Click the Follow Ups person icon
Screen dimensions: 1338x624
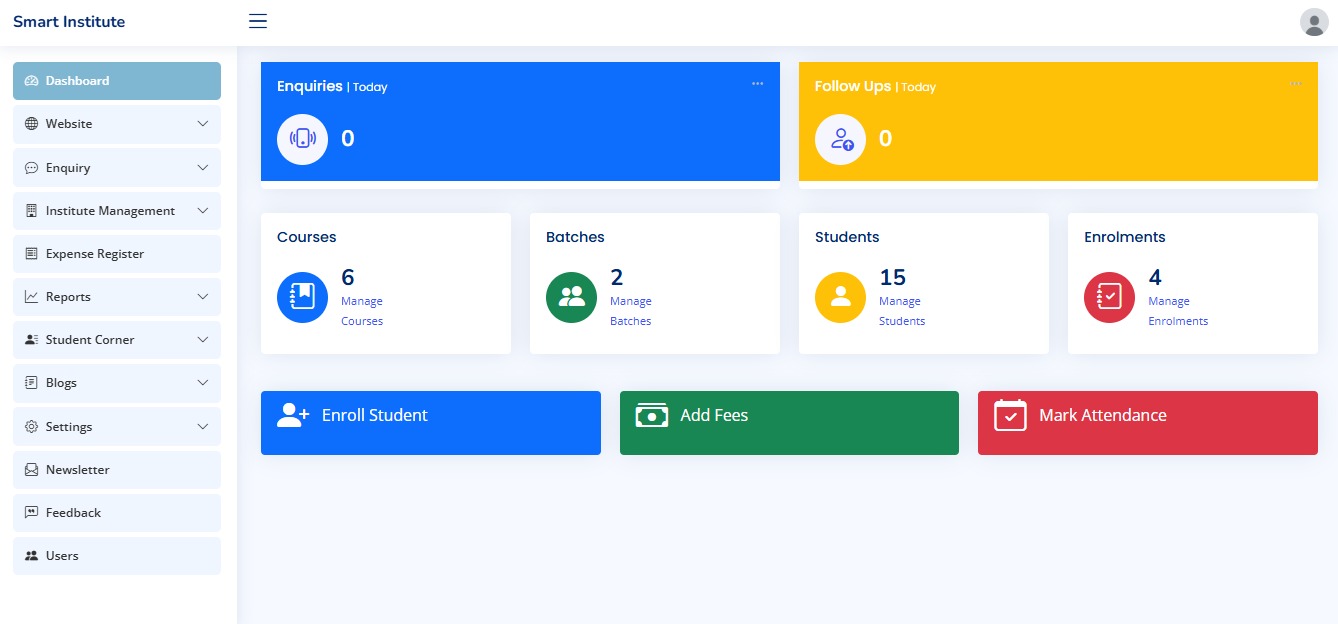coord(840,139)
